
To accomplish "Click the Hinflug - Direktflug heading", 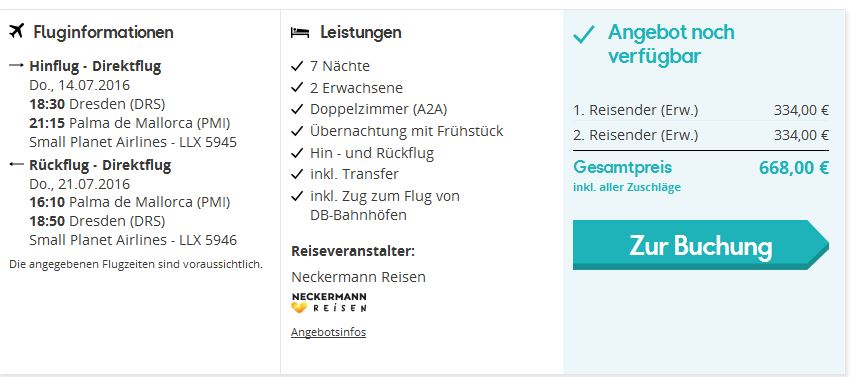I will coord(95,67).
